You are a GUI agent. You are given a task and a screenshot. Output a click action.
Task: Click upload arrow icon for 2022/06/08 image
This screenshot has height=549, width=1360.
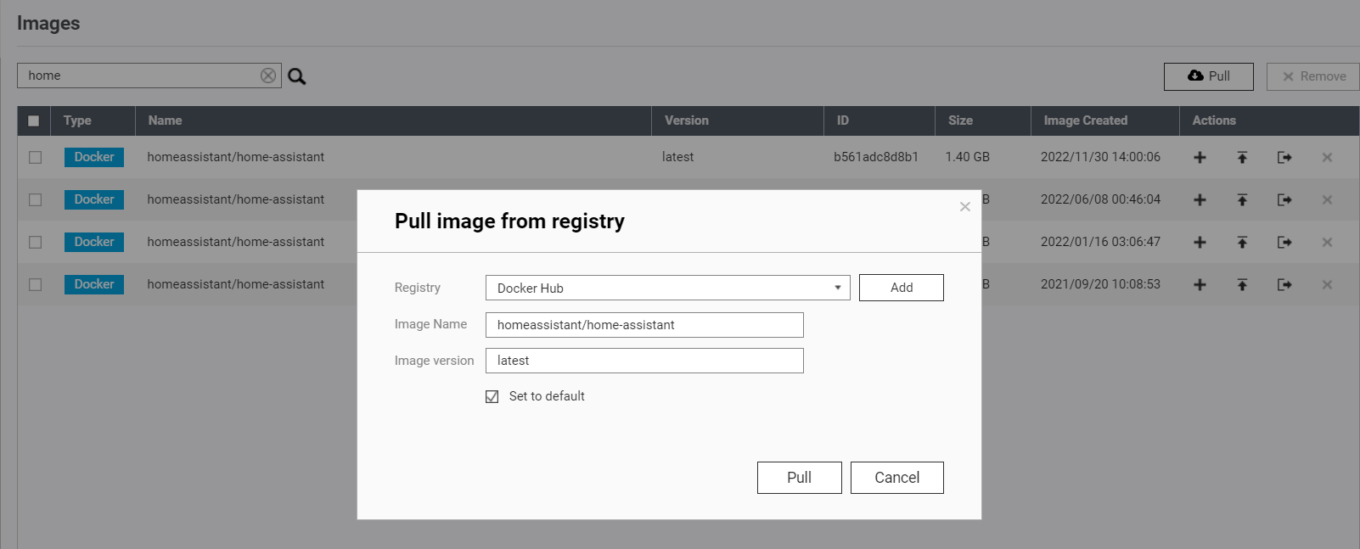1242,200
